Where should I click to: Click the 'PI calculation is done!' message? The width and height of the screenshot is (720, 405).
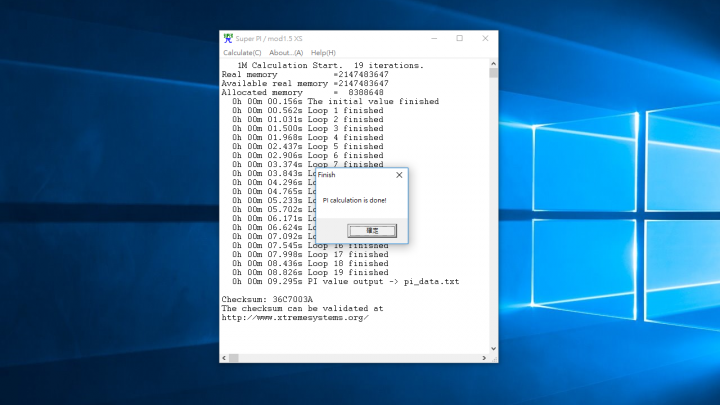[354, 200]
